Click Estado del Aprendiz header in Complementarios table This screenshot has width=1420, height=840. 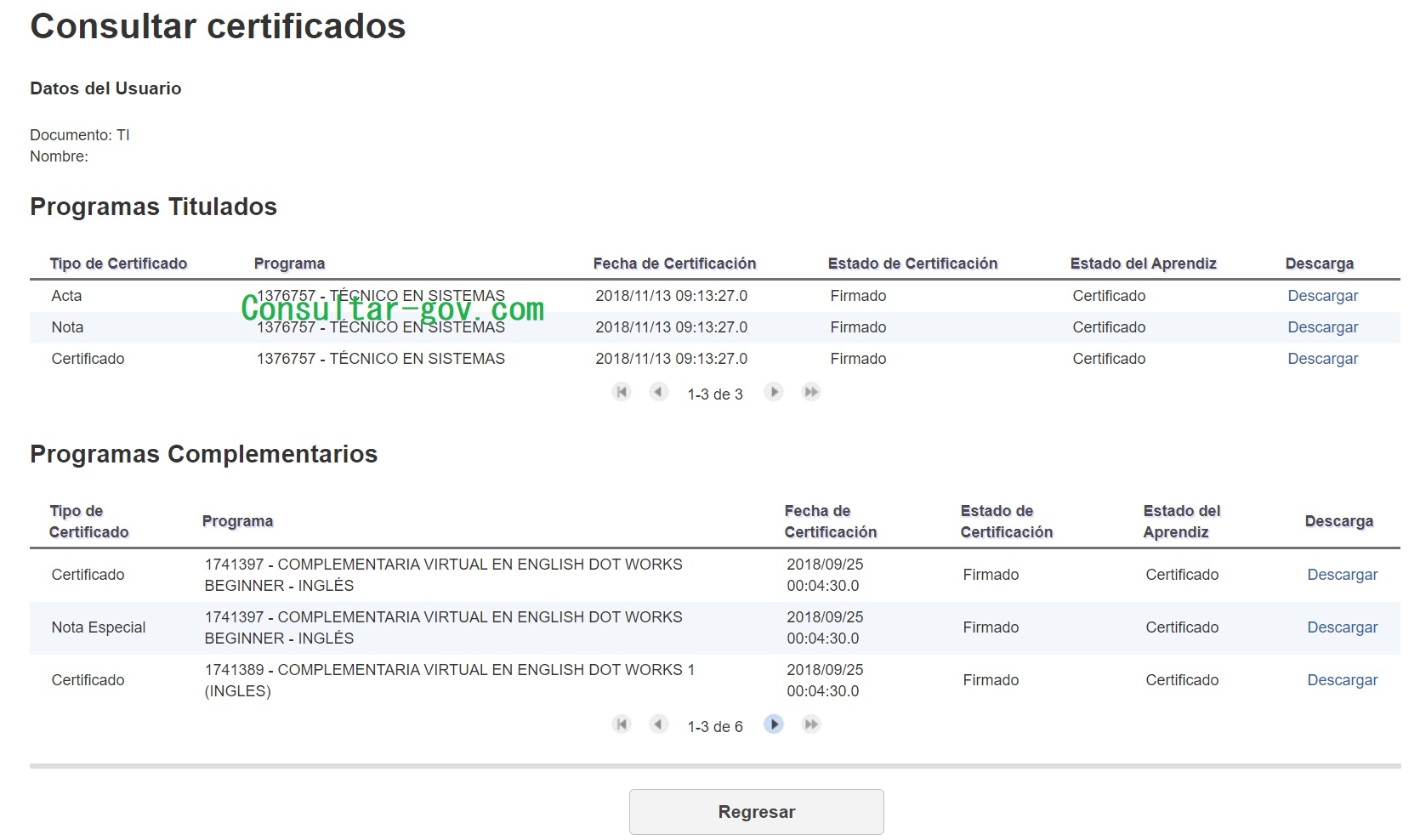1181,521
